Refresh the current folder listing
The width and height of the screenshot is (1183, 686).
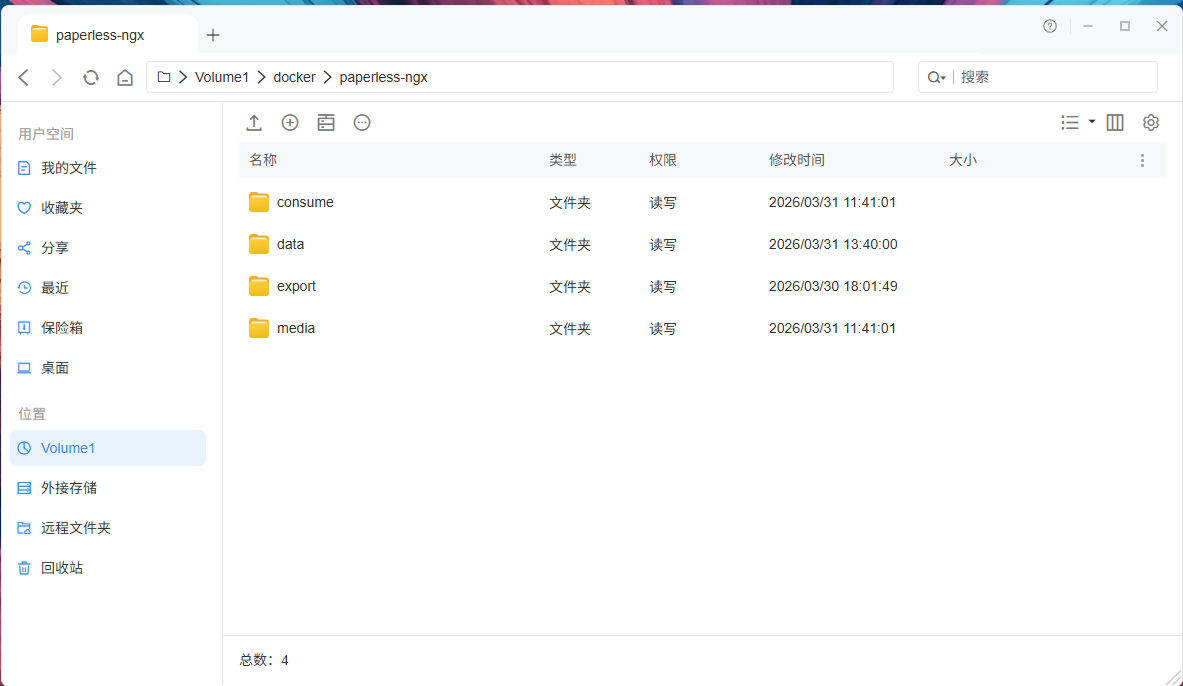pos(91,77)
